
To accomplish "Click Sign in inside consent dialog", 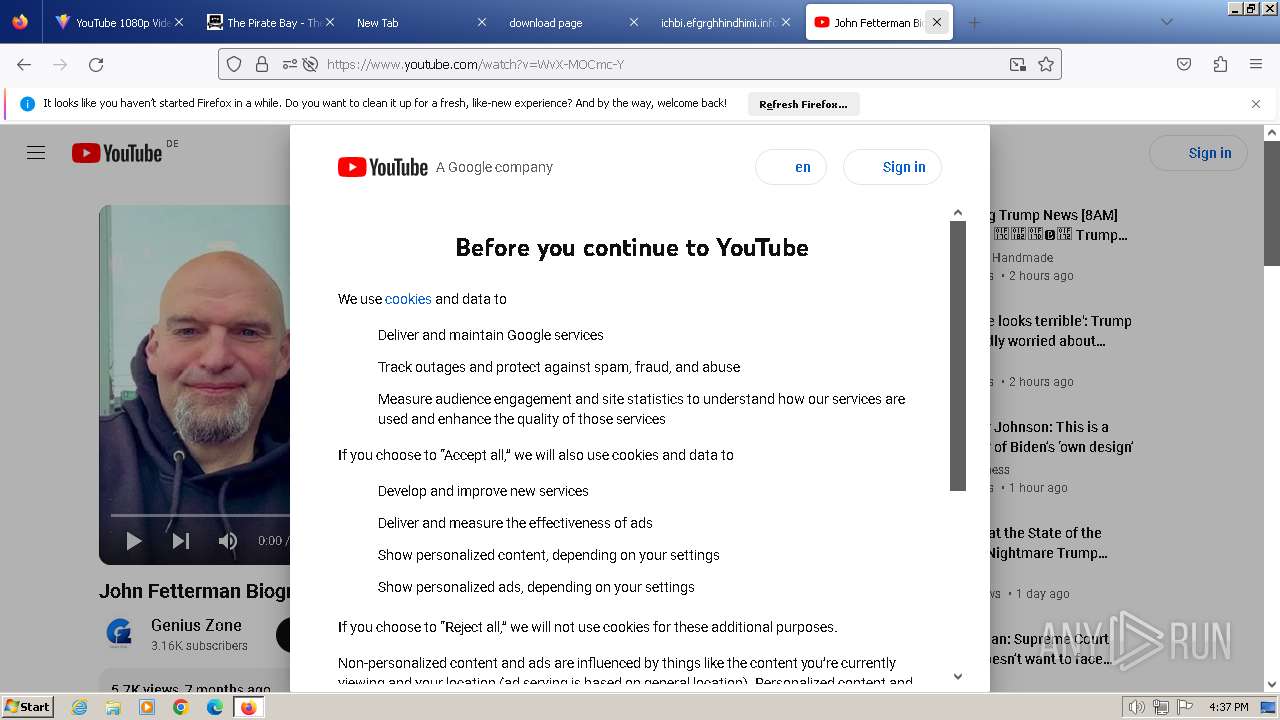I will coord(893,167).
